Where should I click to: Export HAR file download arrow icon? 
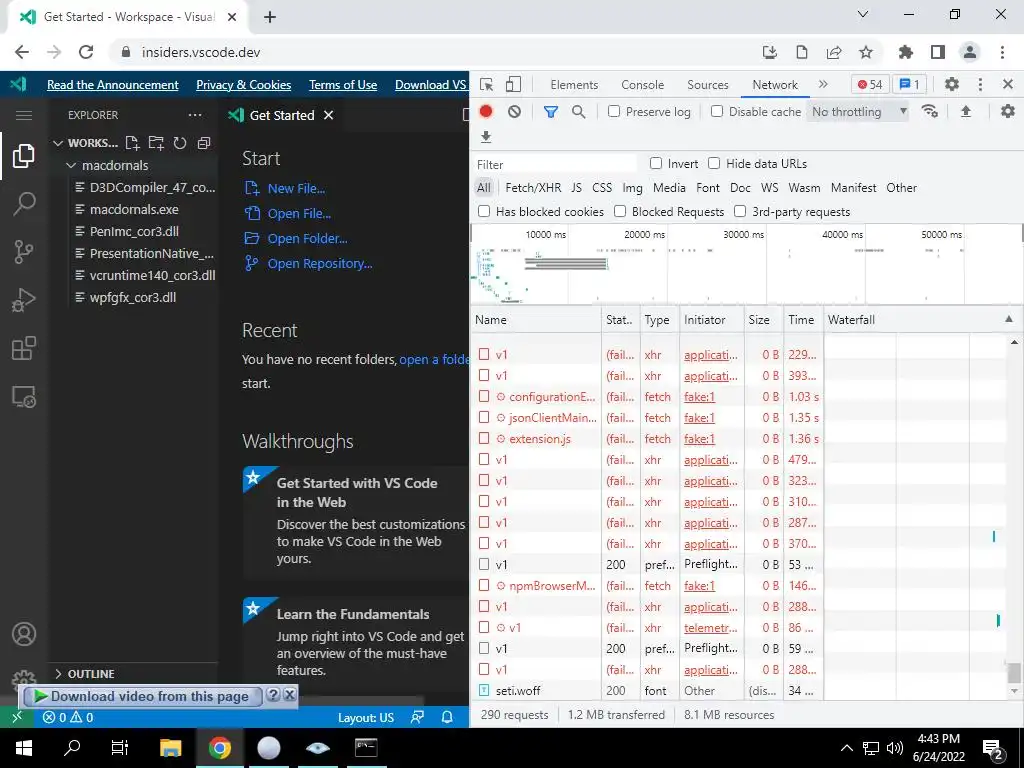[486, 136]
